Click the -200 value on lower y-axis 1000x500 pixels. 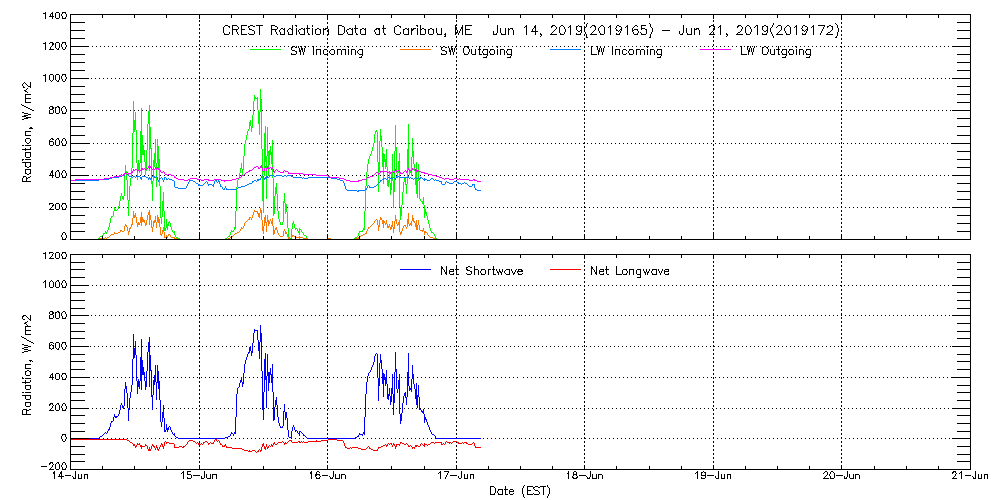pos(52,467)
